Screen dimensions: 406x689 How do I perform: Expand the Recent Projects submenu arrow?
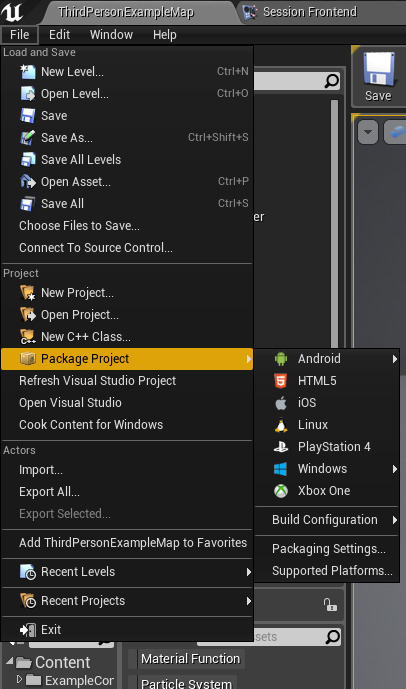tap(249, 601)
